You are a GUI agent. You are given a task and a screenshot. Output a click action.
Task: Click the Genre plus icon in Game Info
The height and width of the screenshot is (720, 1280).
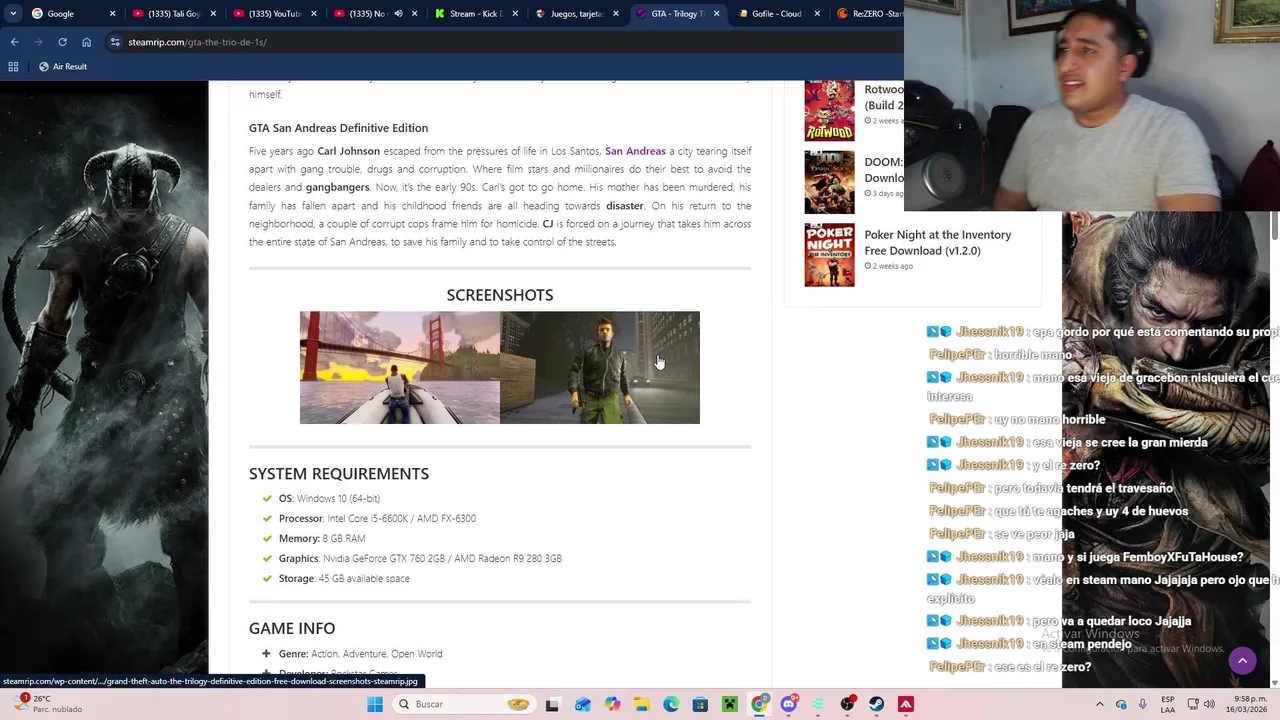pyautogui.click(x=266, y=654)
